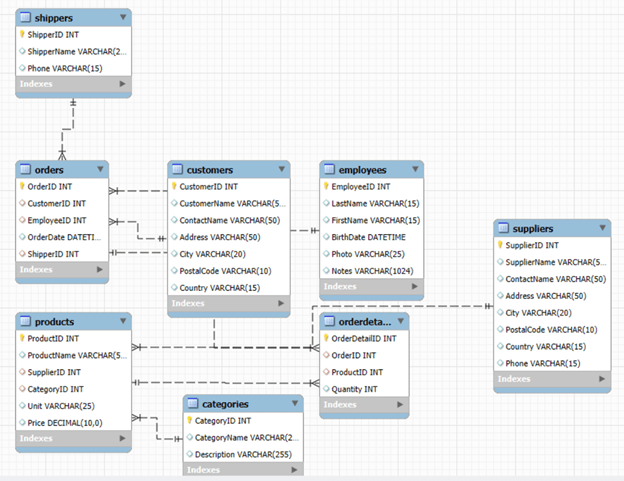This screenshot has width=624, height=481.
Task: Expand Indexes section of products table
Action: point(122,438)
